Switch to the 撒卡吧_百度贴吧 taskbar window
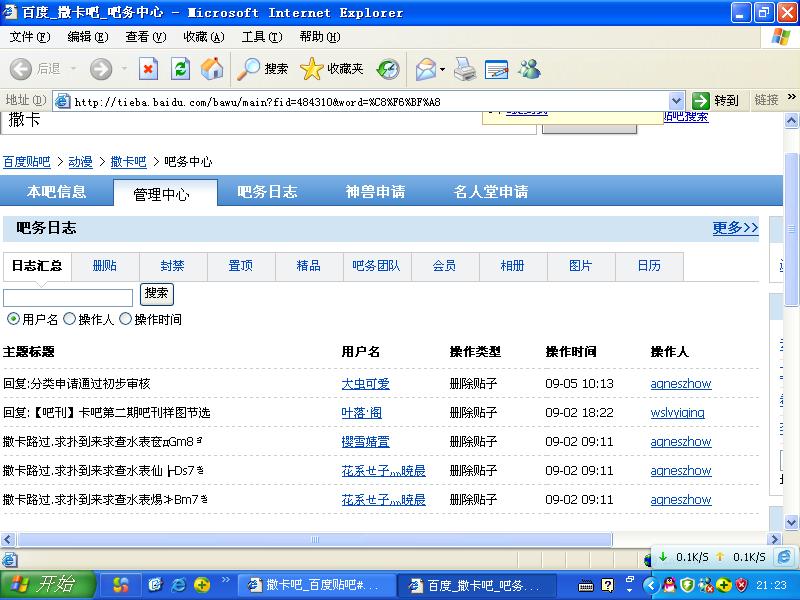Screen dimensions: 800x600 [316, 585]
